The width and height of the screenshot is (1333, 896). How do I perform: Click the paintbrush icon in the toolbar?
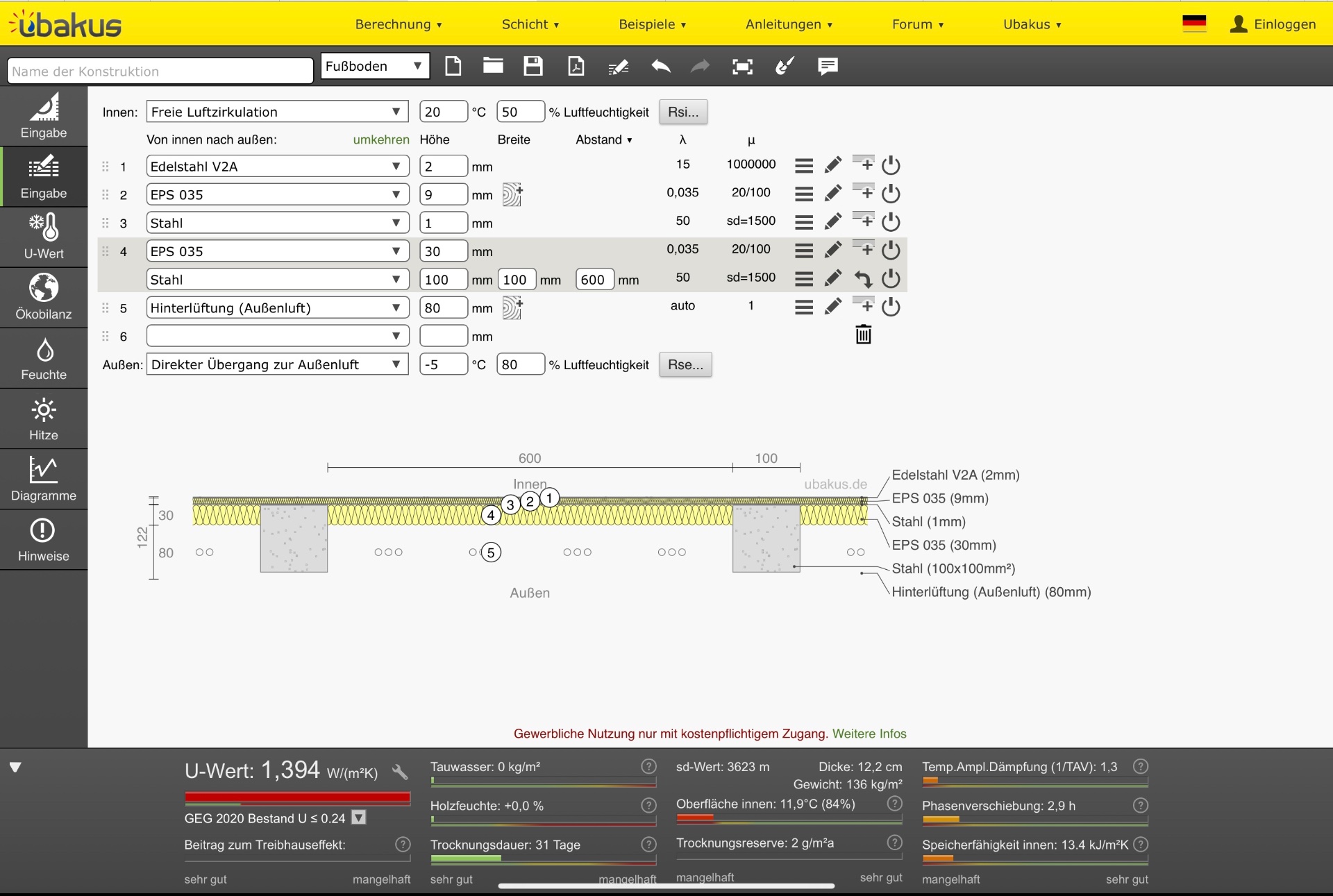pyautogui.click(x=785, y=67)
